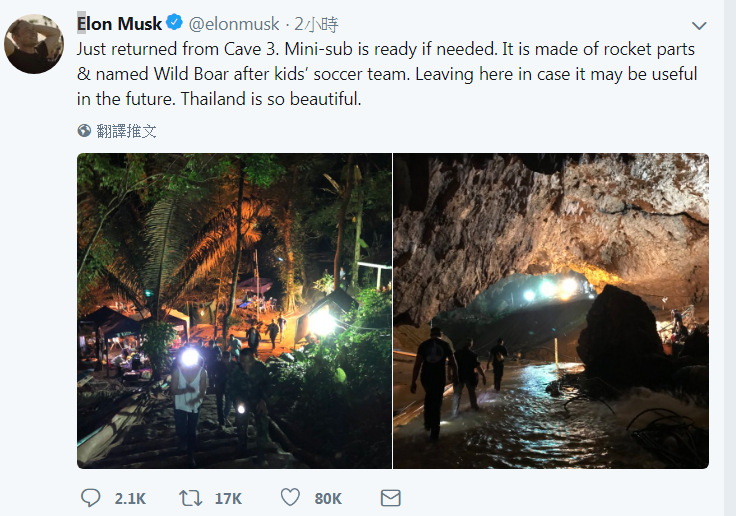Retweet this tweet using the arrows icon
Image resolution: width=736 pixels, height=516 pixels.
(190, 497)
